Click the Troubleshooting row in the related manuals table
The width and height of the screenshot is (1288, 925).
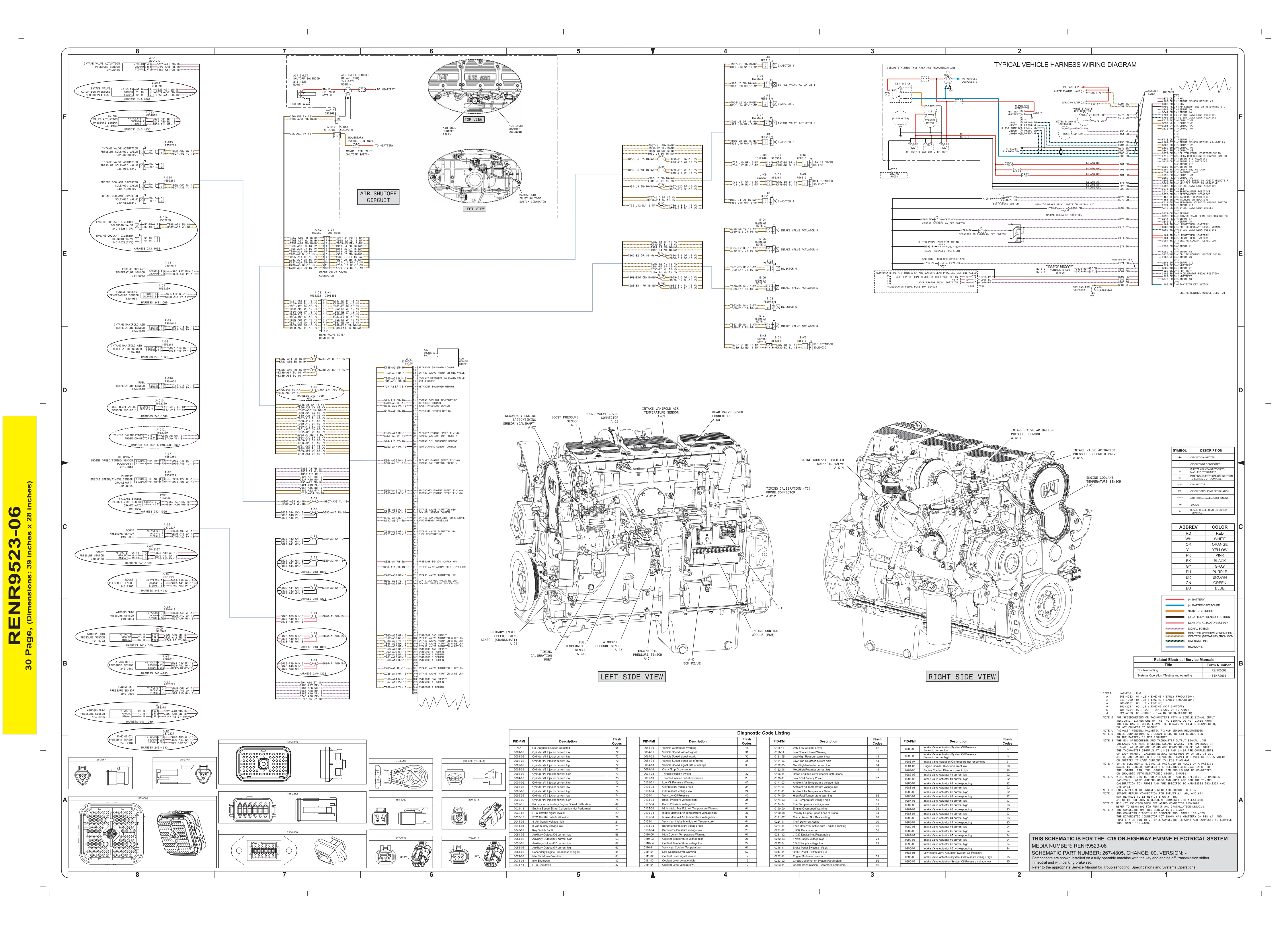tap(1185, 670)
